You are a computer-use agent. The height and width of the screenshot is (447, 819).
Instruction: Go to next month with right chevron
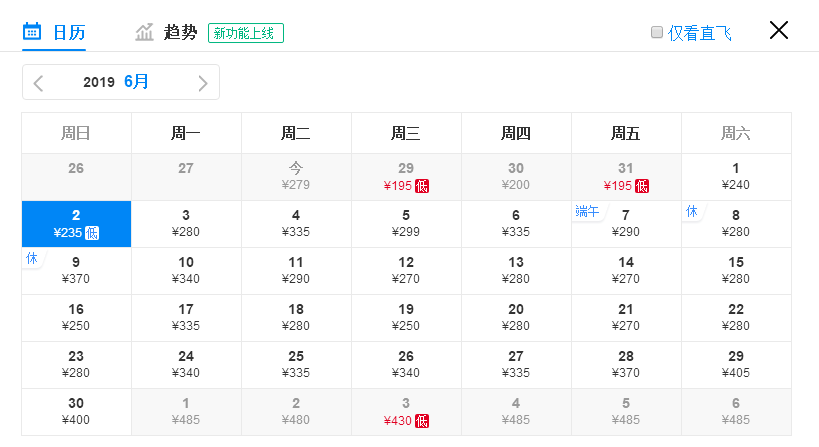click(x=203, y=83)
